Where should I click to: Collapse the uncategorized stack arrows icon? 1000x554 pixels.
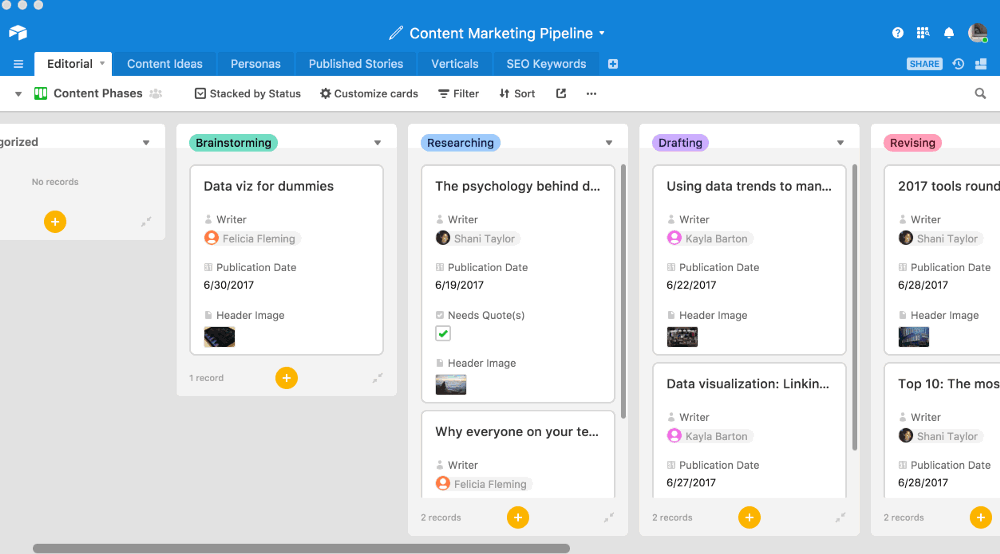(x=146, y=222)
